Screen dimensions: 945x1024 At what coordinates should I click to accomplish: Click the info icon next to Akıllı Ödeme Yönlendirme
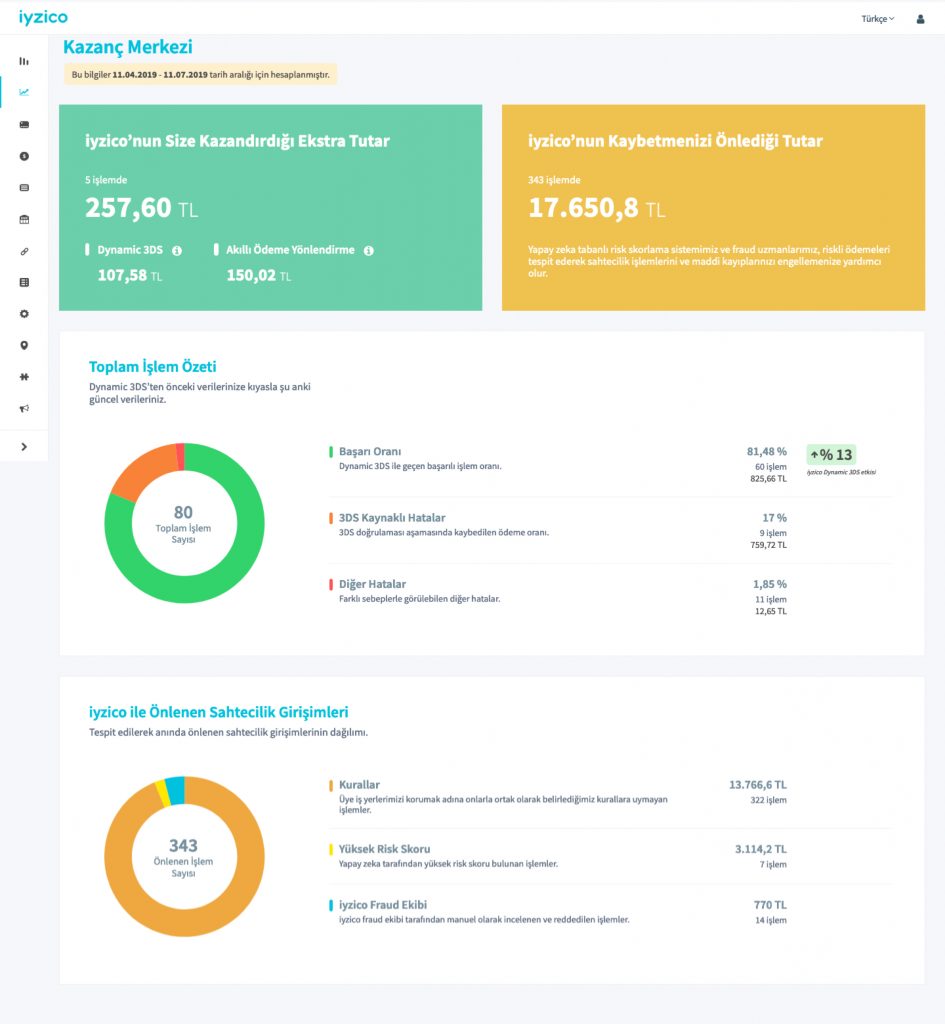pyautogui.click(x=368, y=250)
